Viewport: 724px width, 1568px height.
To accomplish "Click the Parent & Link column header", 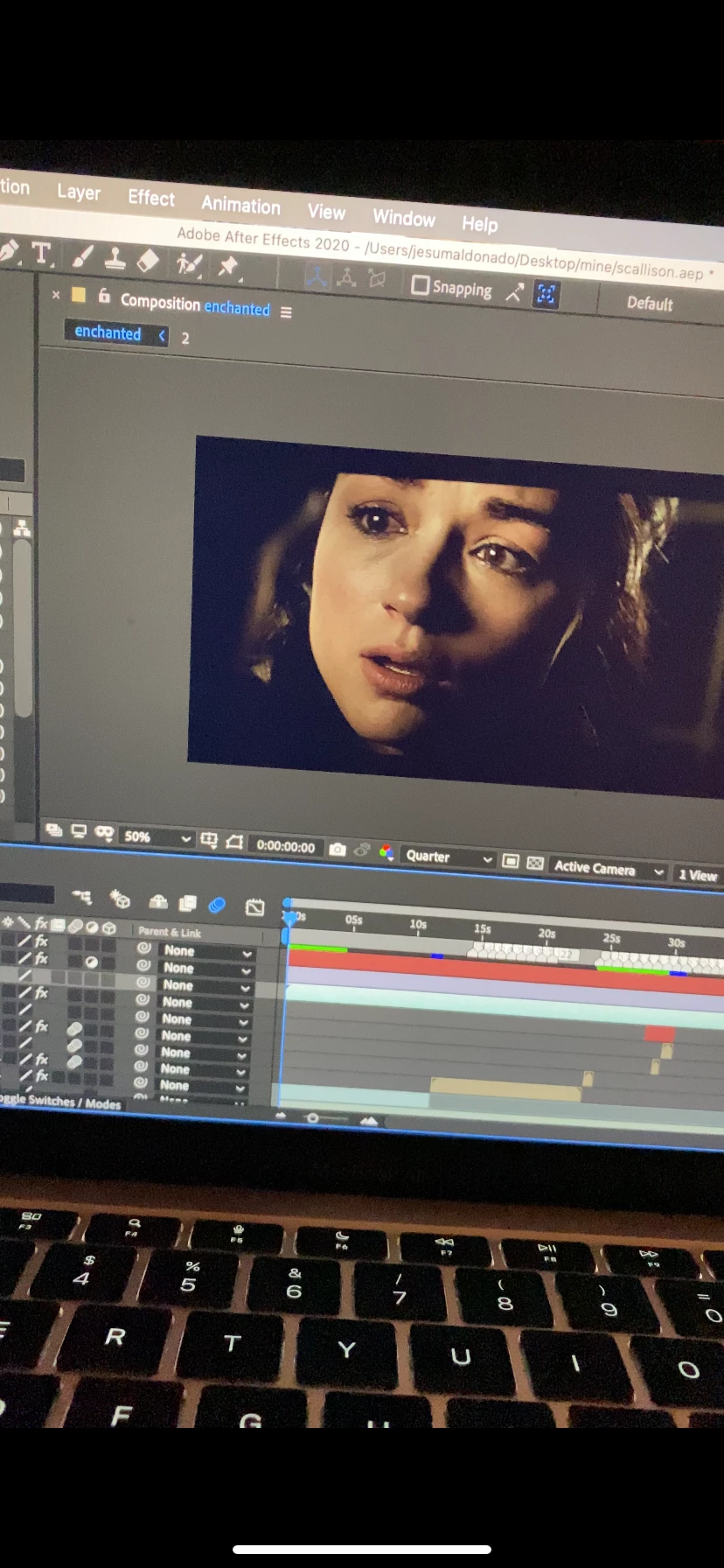I will (169, 932).
